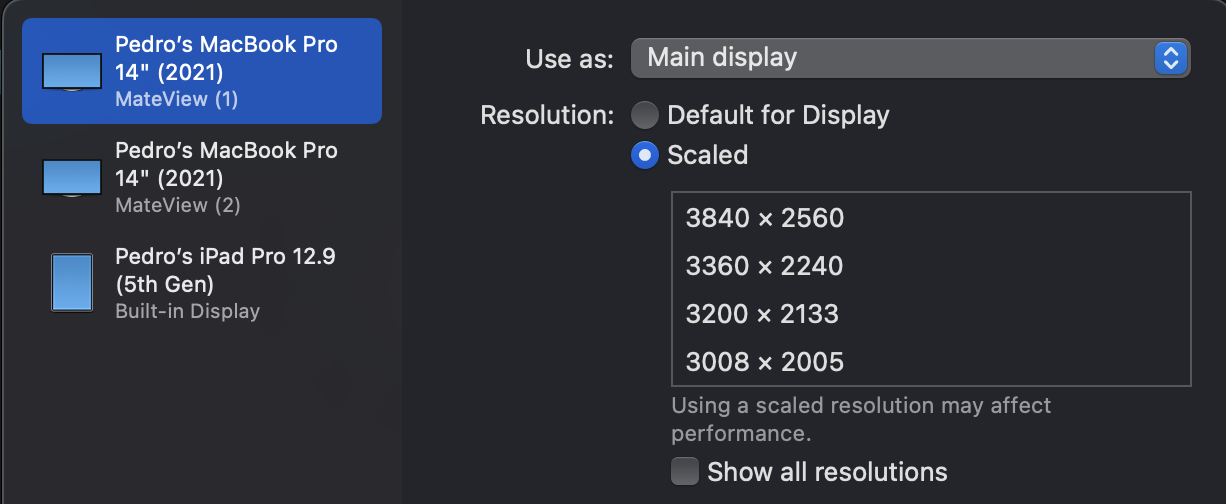Screen dimensions: 1226x504
Task: Enable the Show all resolutions checkbox
Action: click(685, 471)
